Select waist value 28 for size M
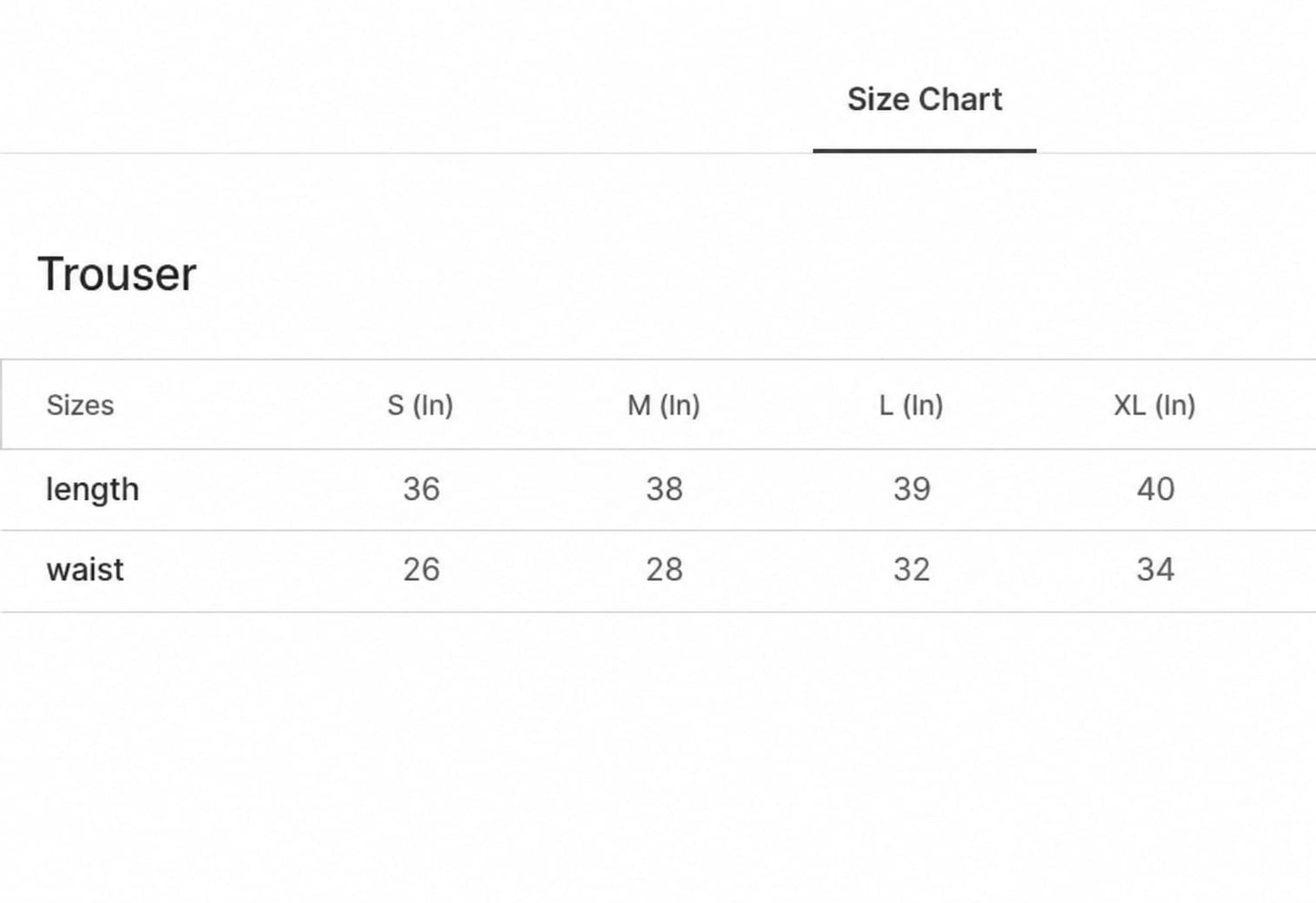This screenshot has height=903, width=1316. pyautogui.click(x=664, y=570)
